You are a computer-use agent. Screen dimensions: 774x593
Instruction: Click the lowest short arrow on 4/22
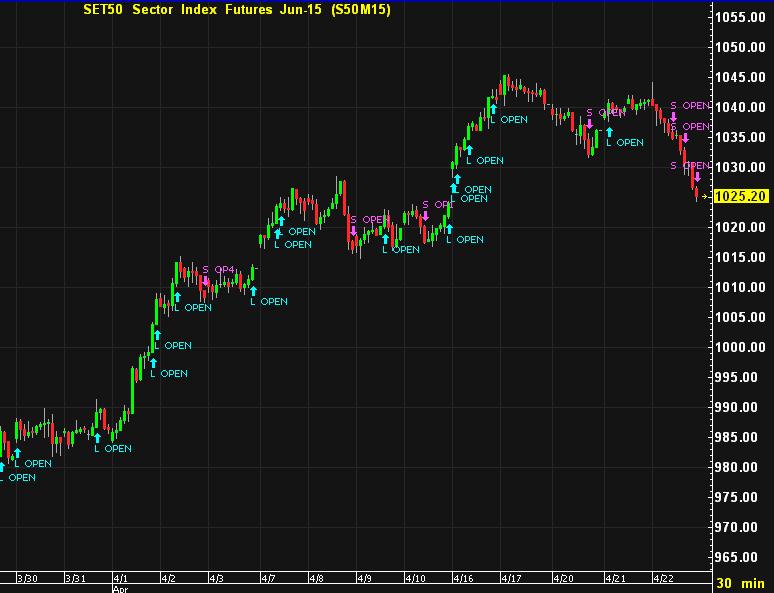click(697, 177)
